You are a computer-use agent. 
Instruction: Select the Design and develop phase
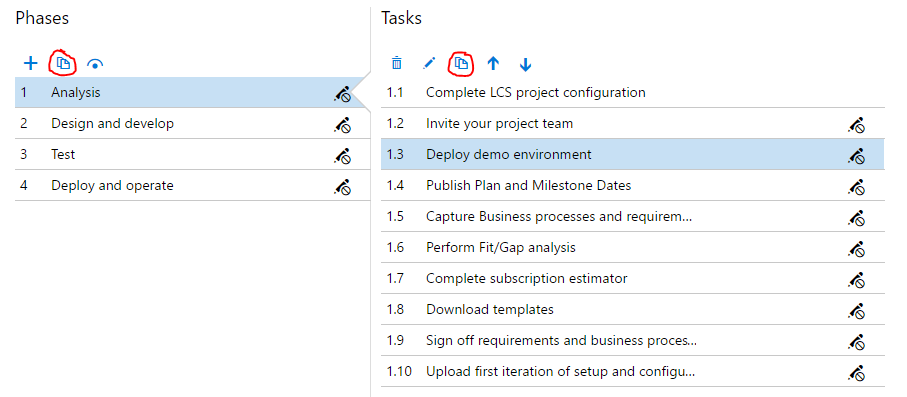(x=193, y=123)
